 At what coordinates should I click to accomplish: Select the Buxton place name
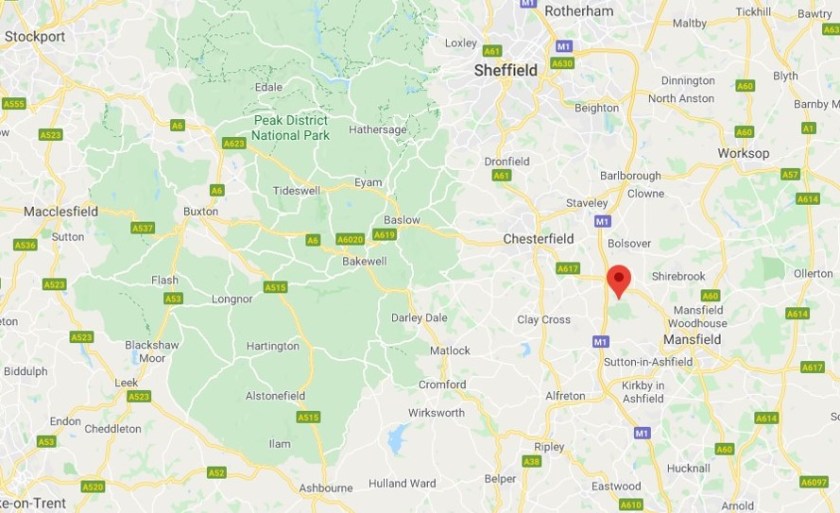point(200,211)
